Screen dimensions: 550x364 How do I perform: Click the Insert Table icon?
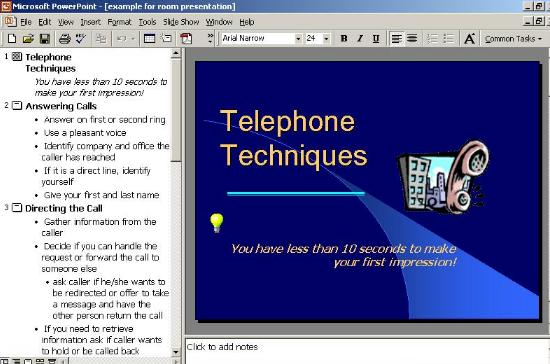(149, 39)
